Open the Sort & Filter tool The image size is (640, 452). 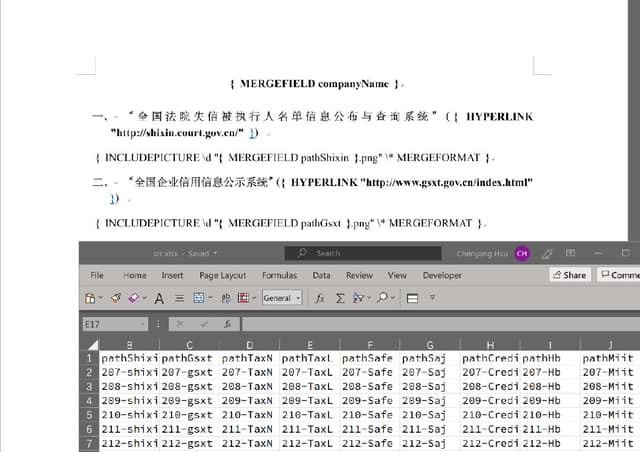(x=360, y=298)
